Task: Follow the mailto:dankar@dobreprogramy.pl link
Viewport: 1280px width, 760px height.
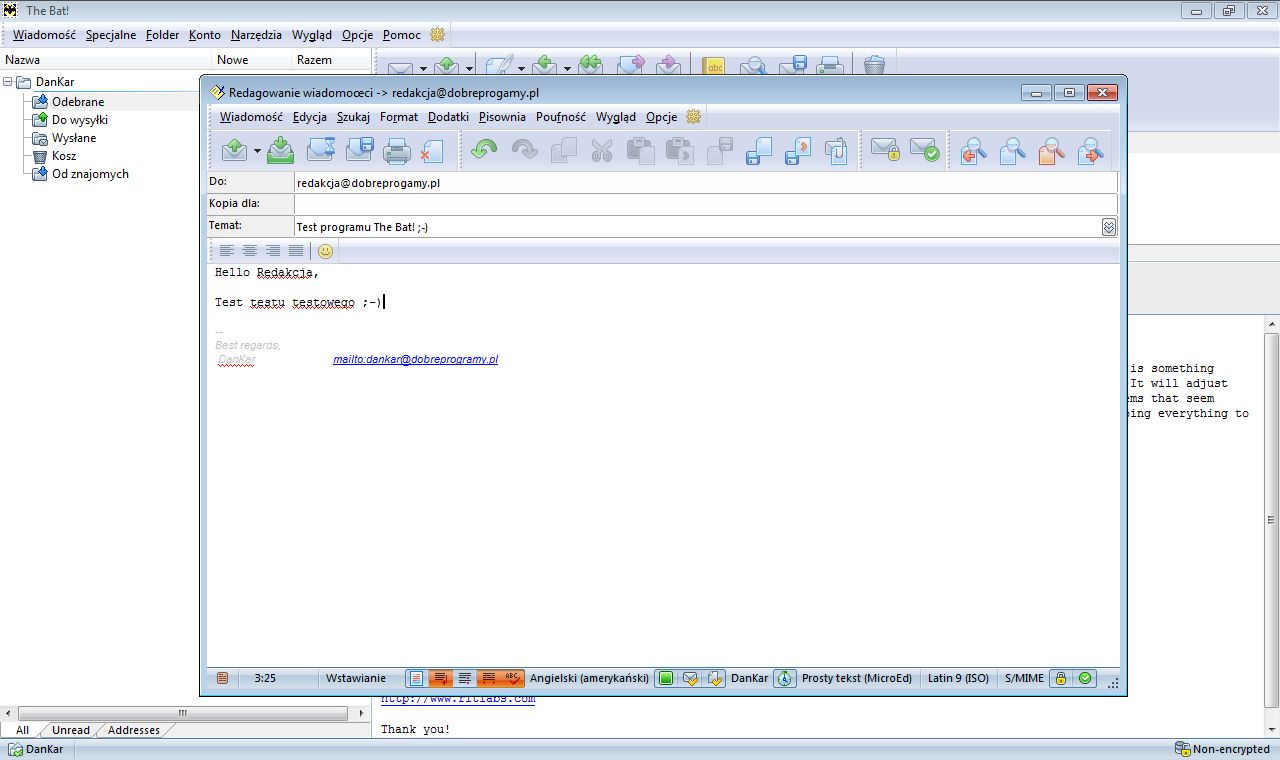Action: (415, 359)
